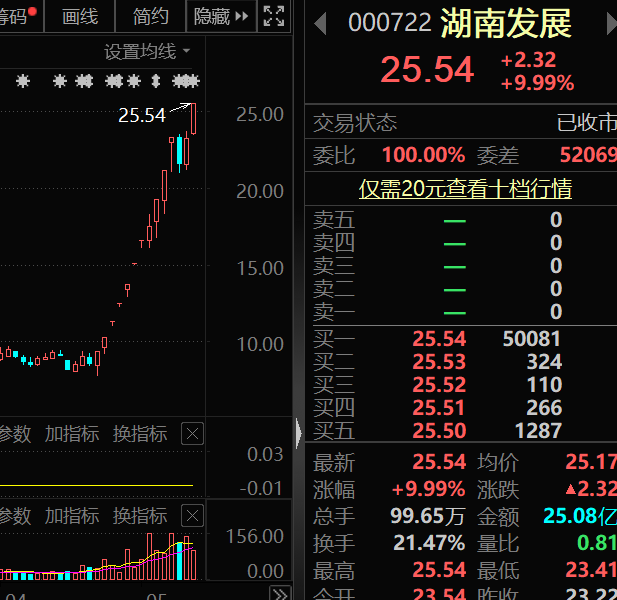
Task: Open the 设置均线 dropdown
Action: pyautogui.click(x=147, y=51)
